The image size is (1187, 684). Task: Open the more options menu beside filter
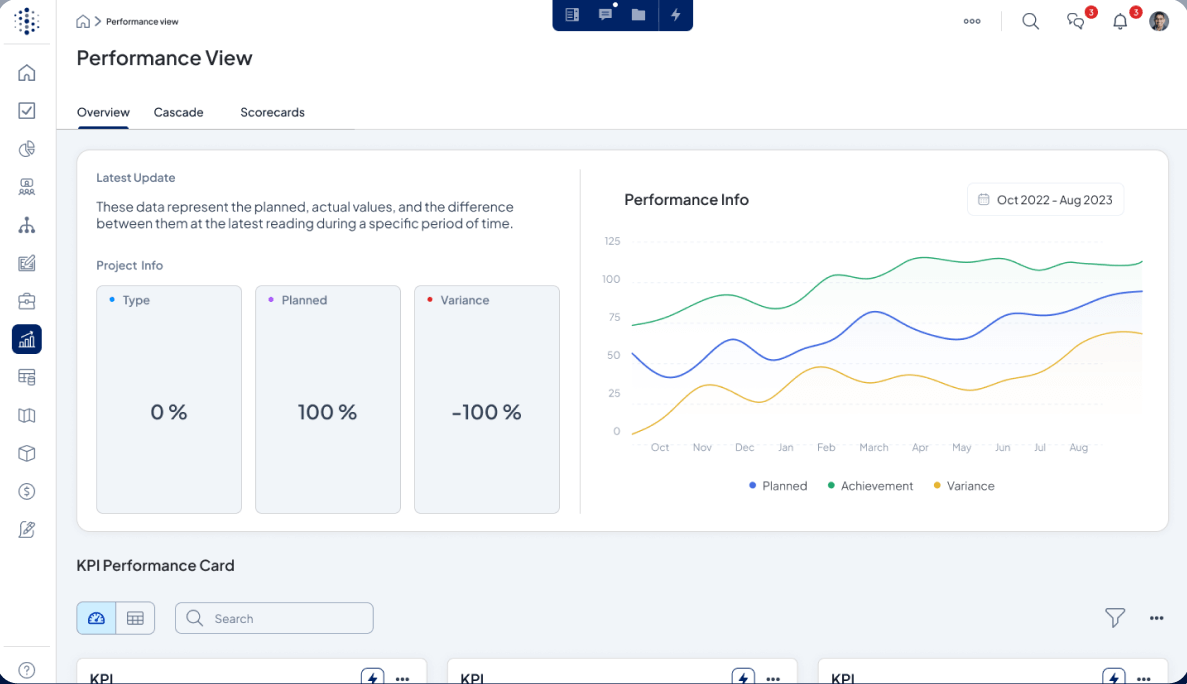click(1156, 618)
